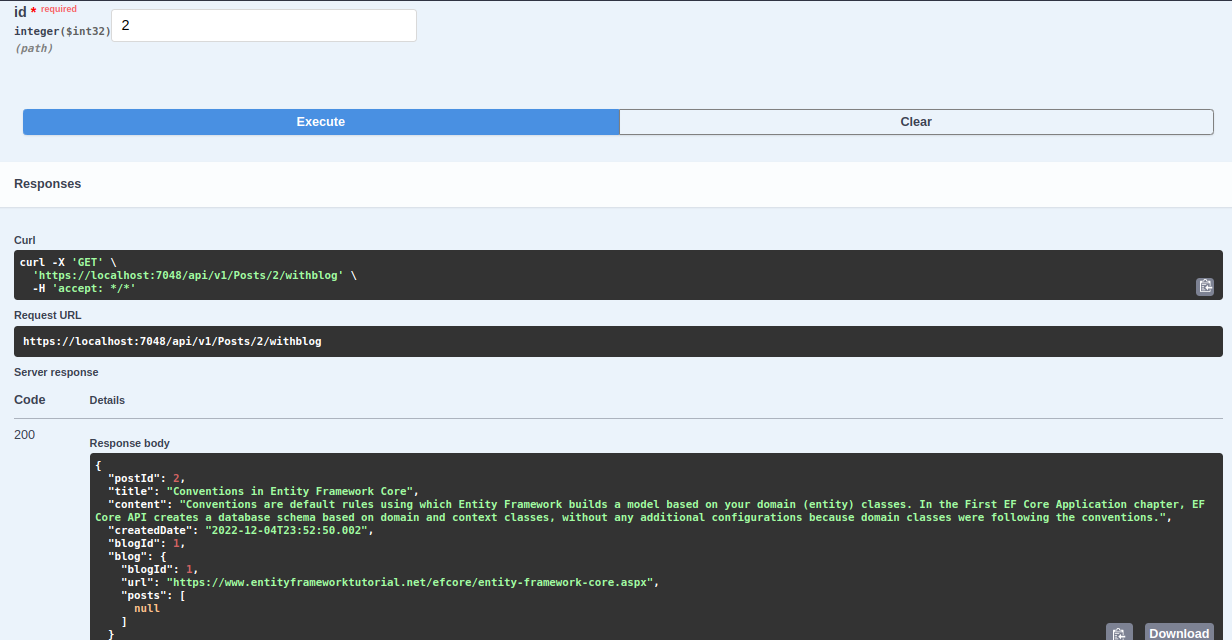Image resolution: width=1232 pixels, height=640 pixels.
Task: Click the Response body label
Action: (x=129, y=442)
